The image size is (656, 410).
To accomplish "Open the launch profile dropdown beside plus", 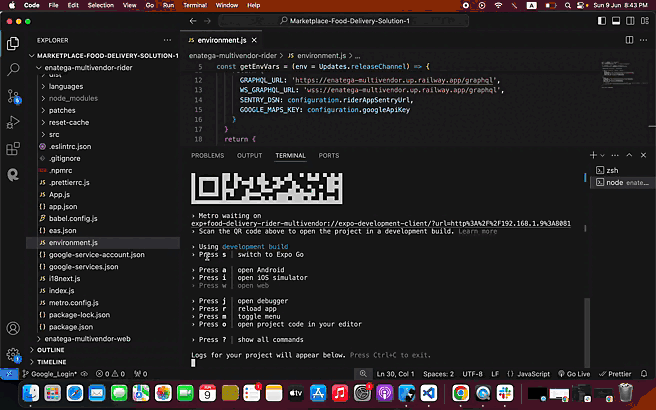I will coord(603,156).
